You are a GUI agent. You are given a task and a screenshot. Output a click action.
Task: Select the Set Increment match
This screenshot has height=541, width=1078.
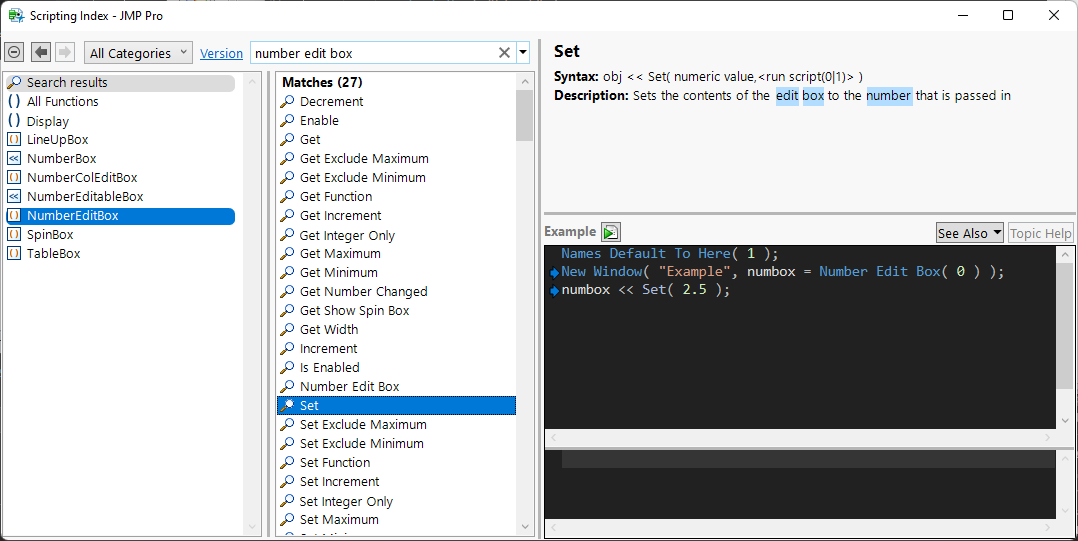339,481
